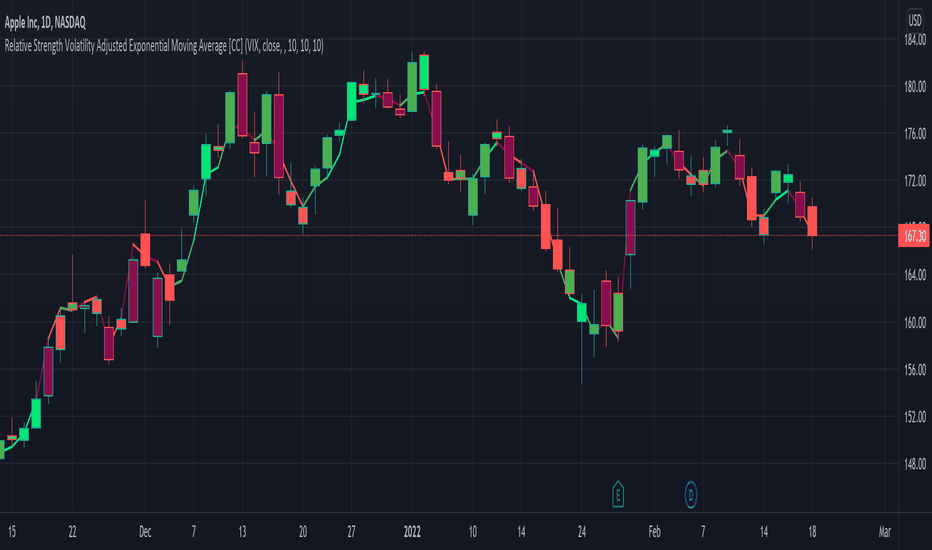Click the 148.00 price axis label
Image resolution: width=932 pixels, height=550 pixels.
tap(915, 464)
